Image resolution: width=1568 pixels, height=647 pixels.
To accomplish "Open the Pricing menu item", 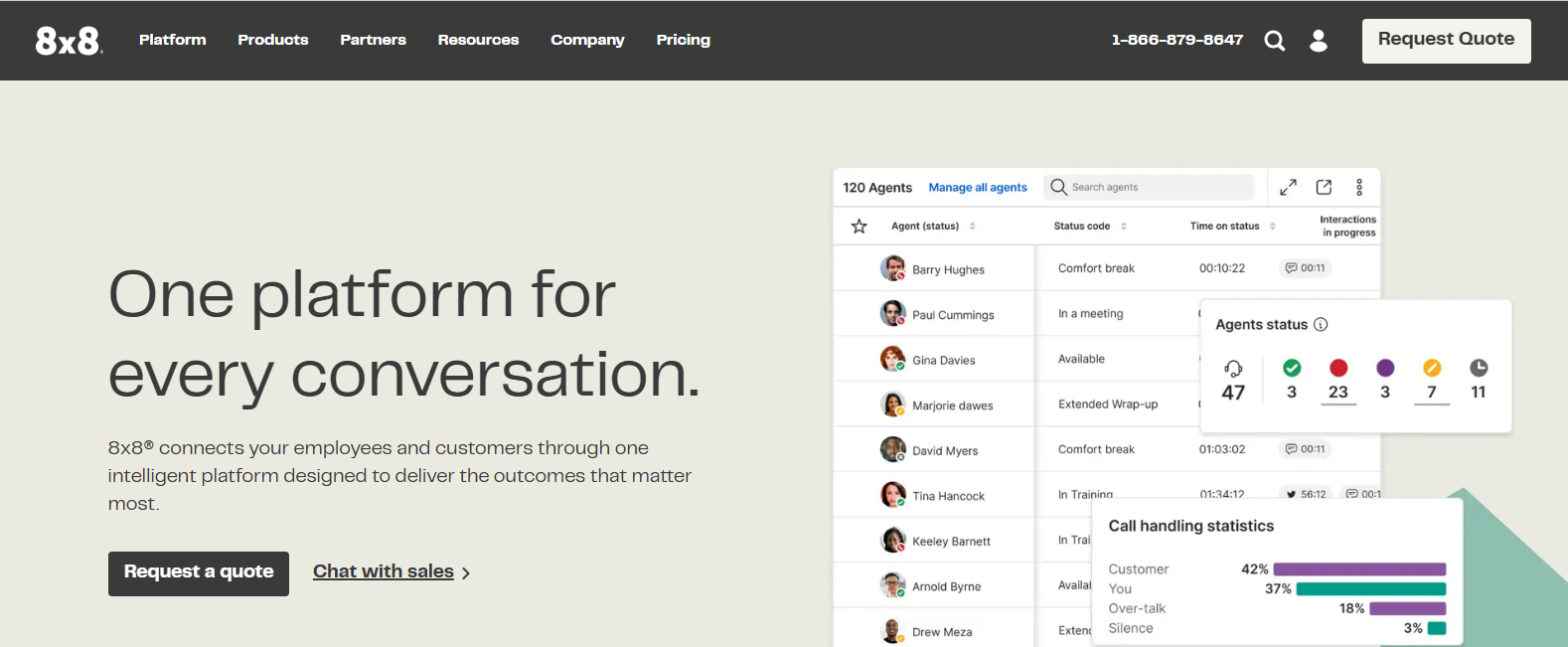I will 683,40.
